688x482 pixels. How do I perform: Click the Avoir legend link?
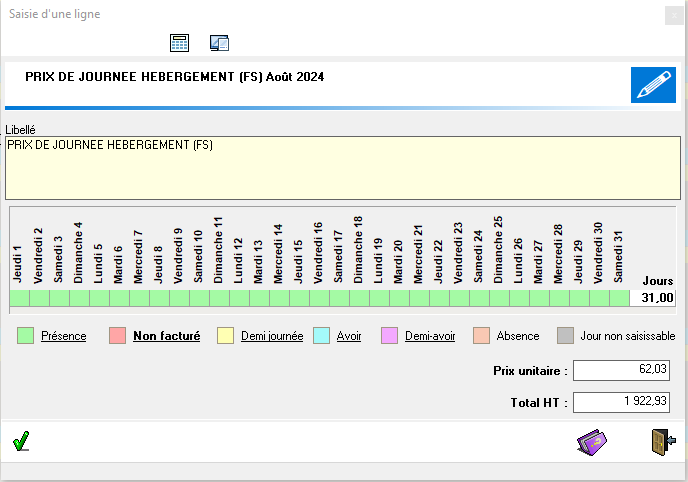[348, 336]
